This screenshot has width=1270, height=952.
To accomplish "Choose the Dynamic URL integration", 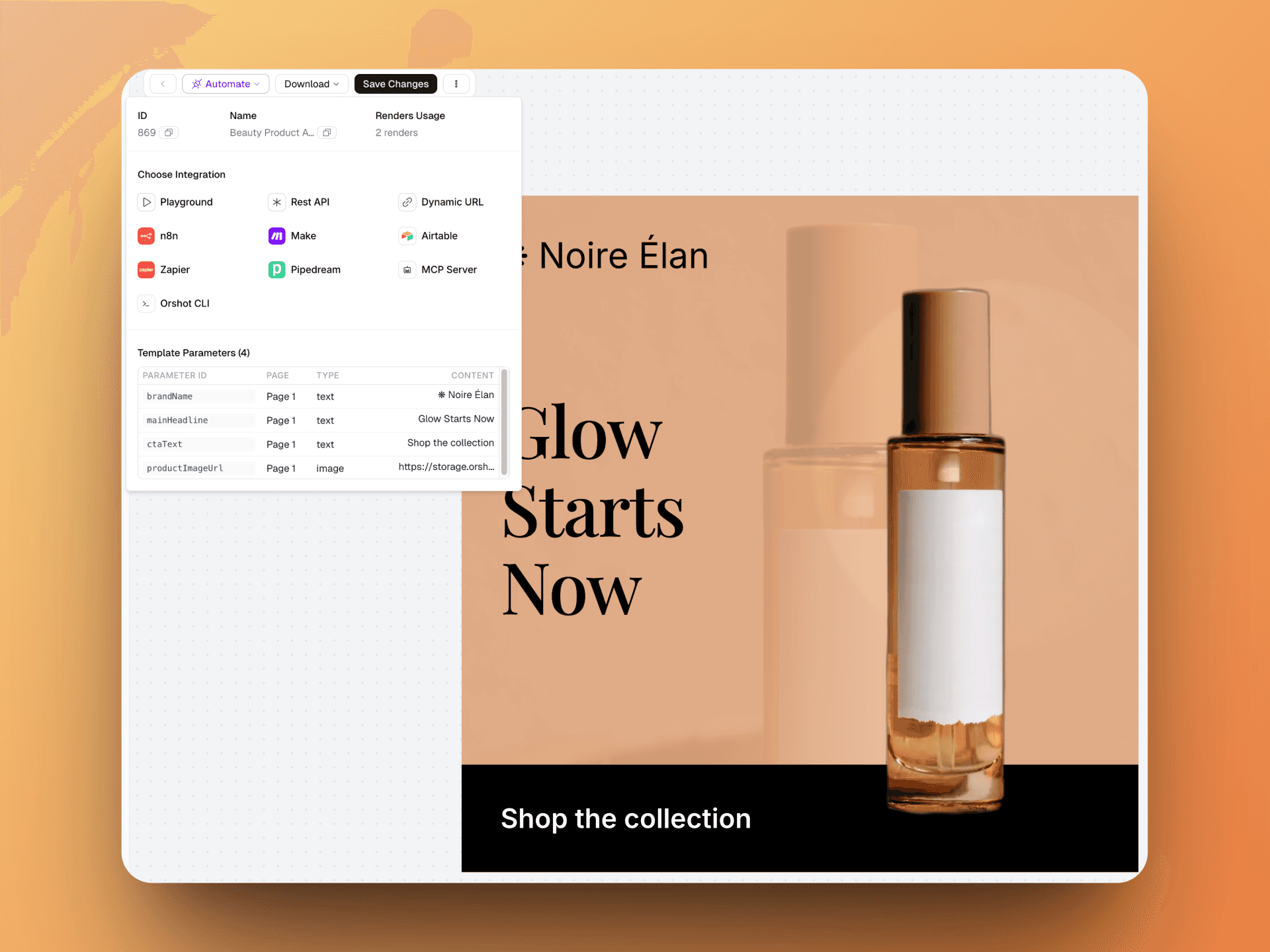I will [x=441, y=202].
